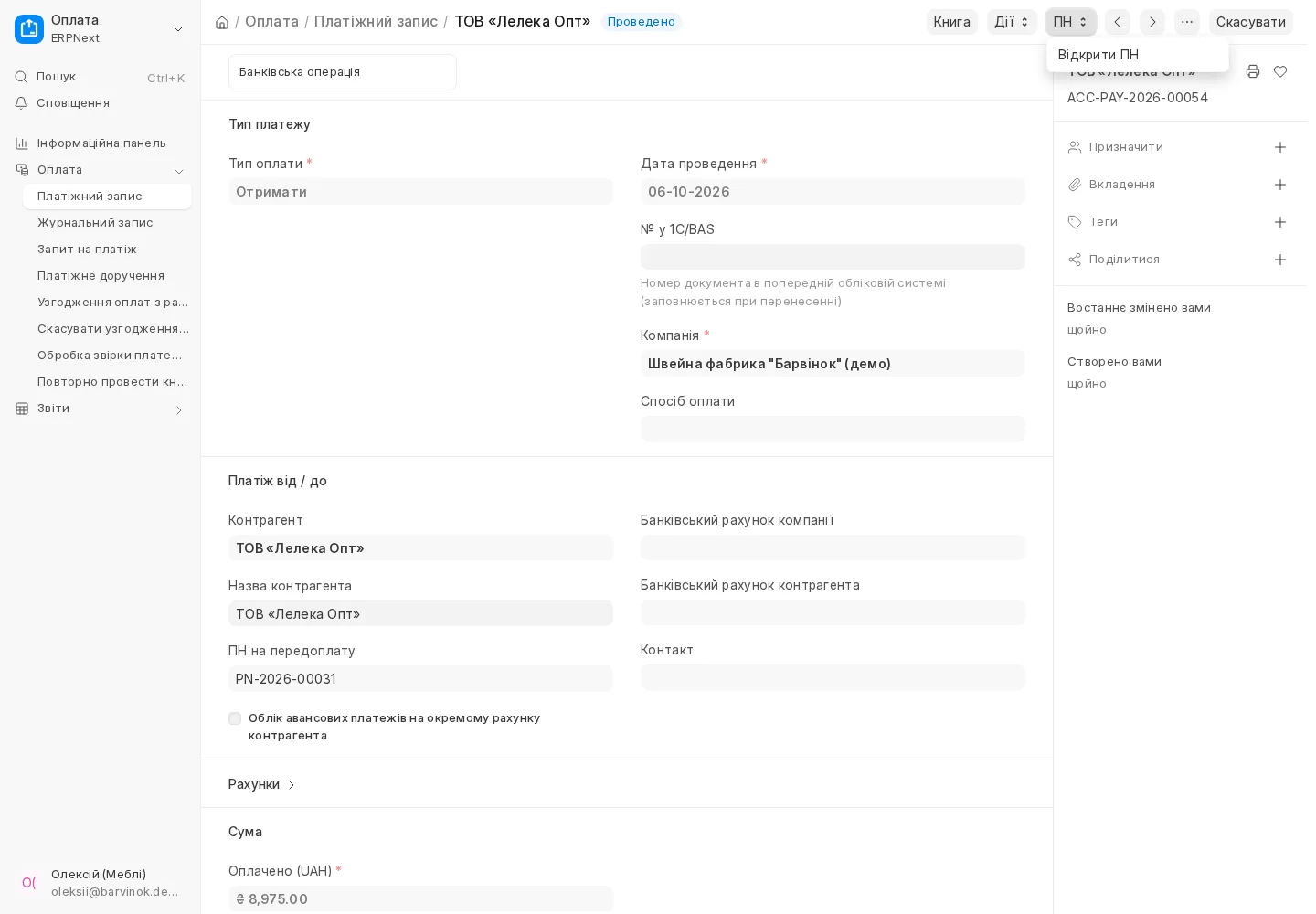Add tag with plus next to Теги
Image resolution: width=1316 pixels, height=914 pixels.
pos(1280,222)
